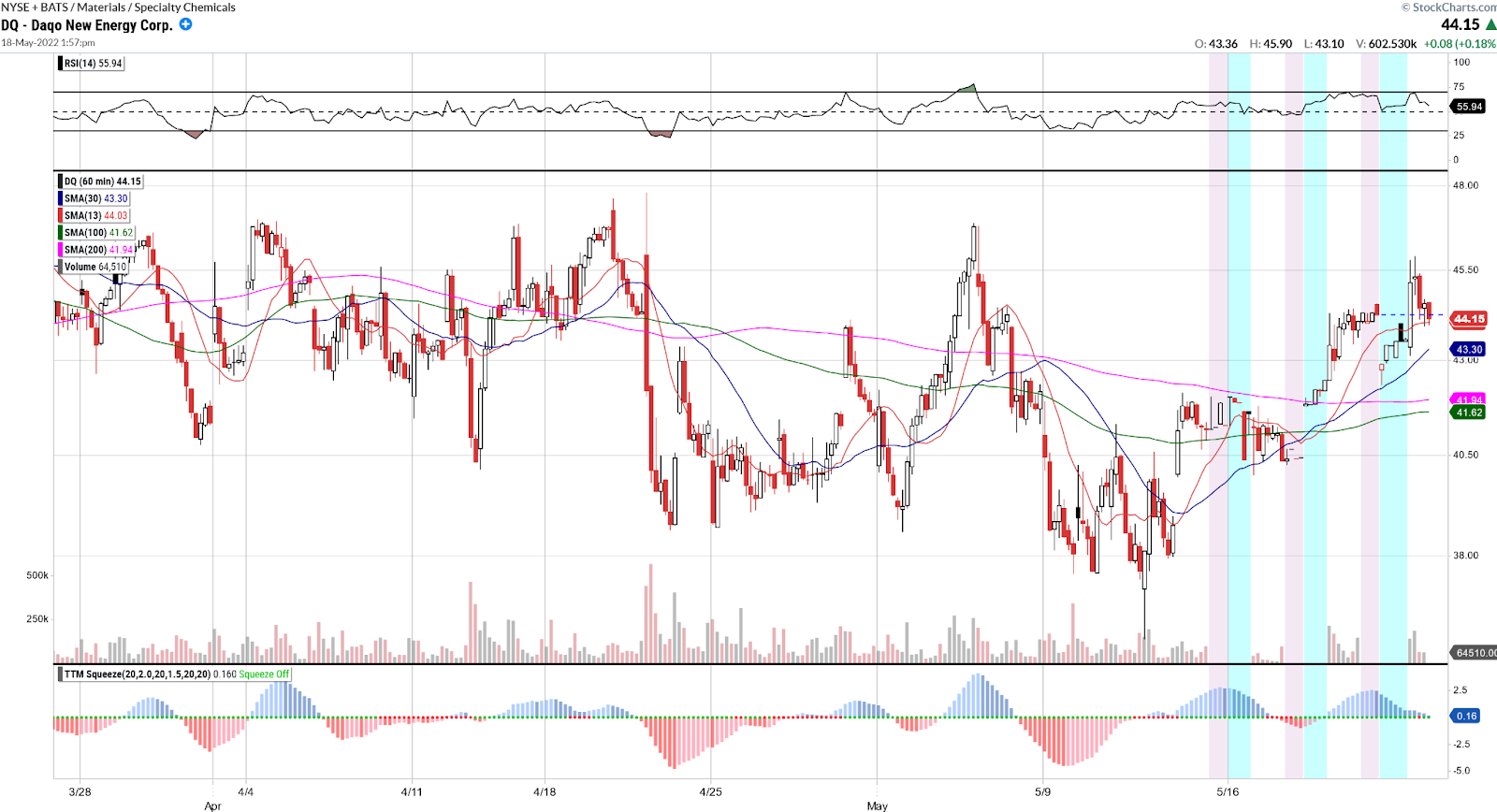Click the '18-May-2022 1:57pm' timestamp
1497x812 pixels.
[48, 43]
